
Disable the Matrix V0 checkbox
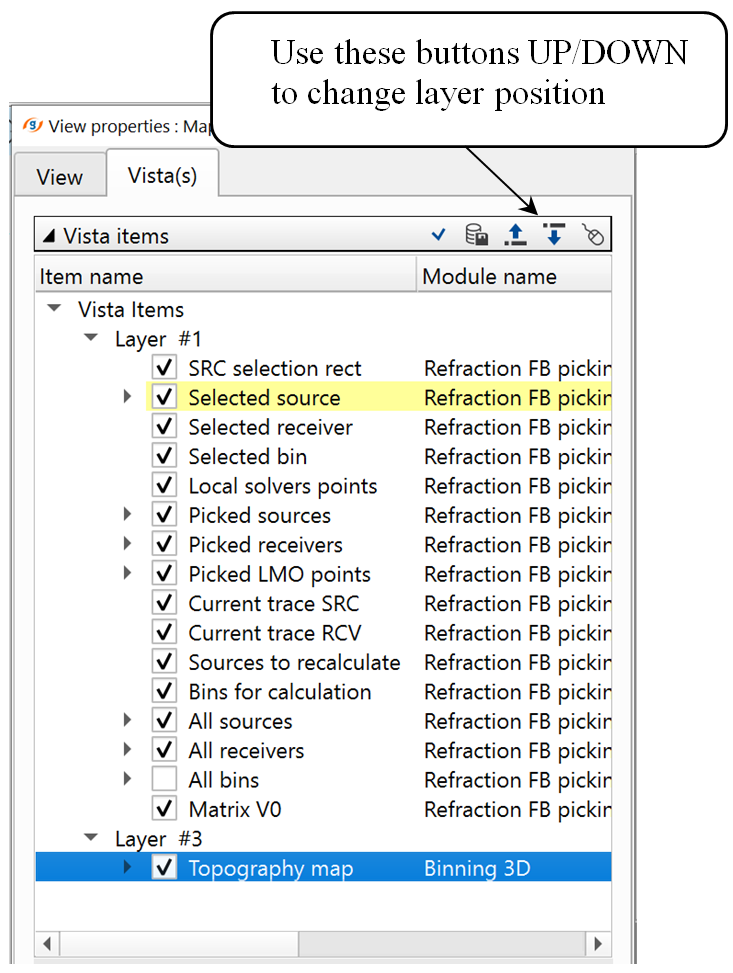point(166,809)
